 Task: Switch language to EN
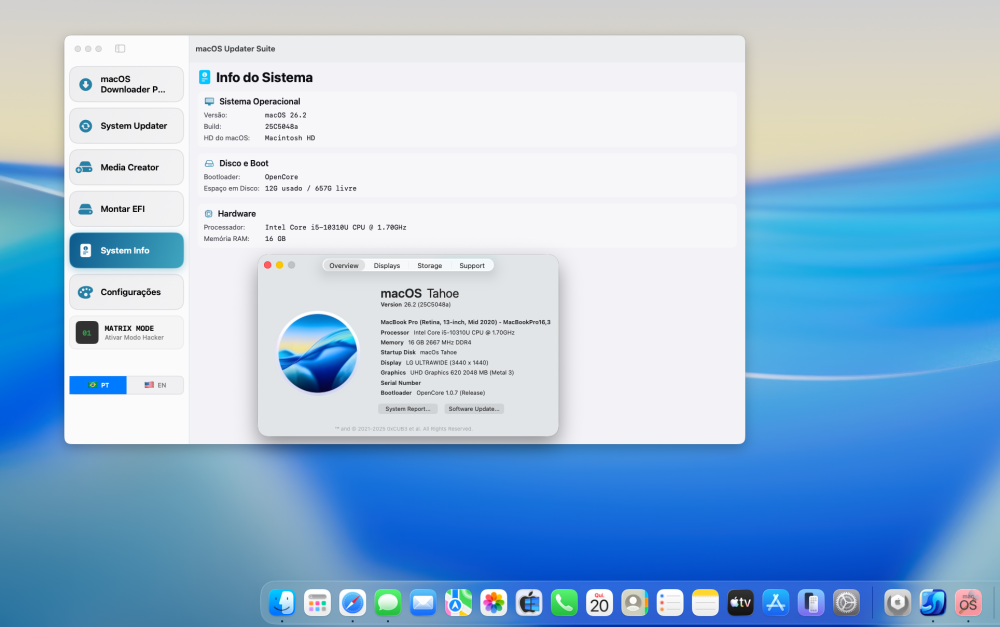click(x=155, y=385)
